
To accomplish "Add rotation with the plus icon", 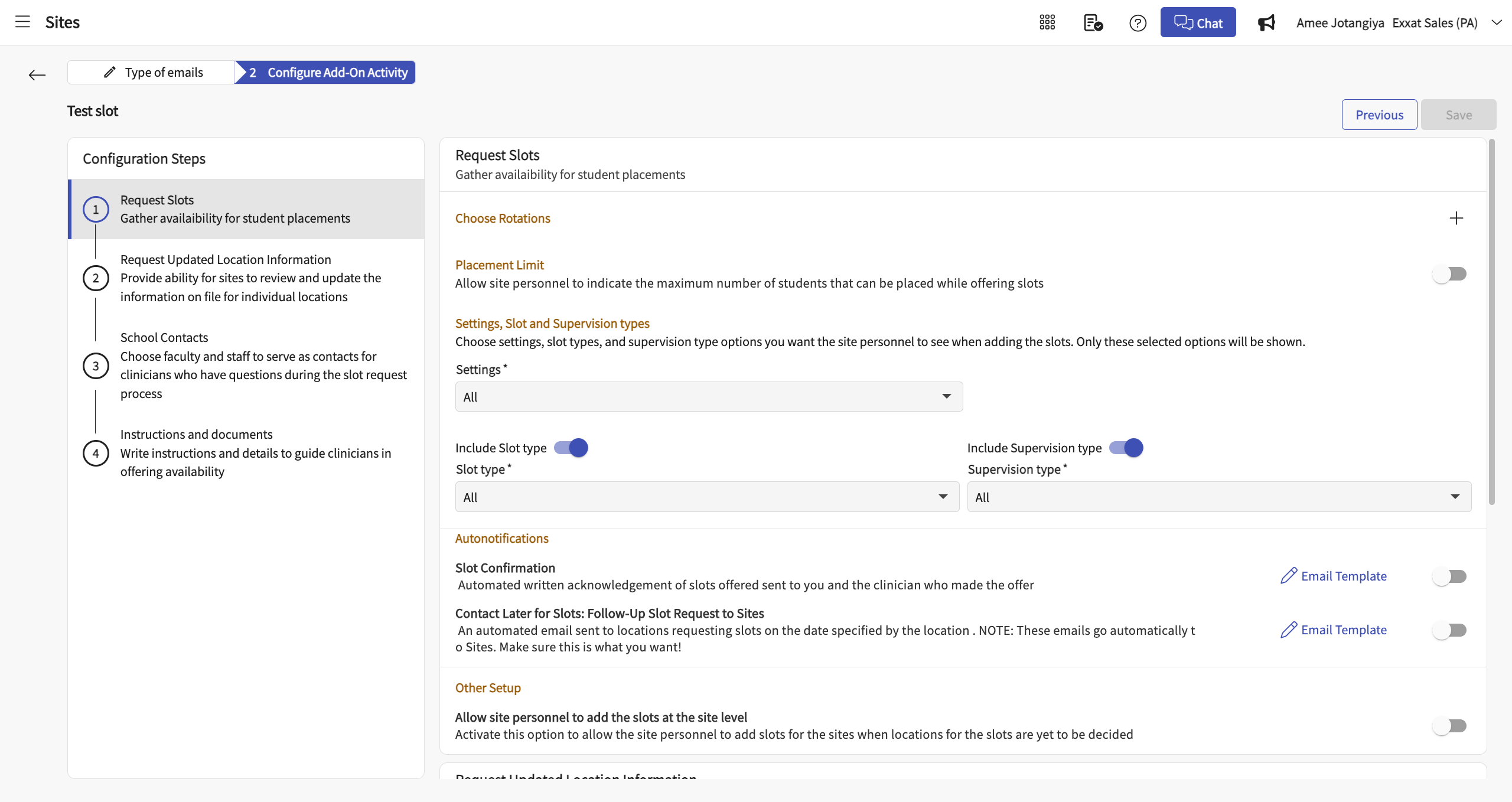I will pos(1456,218).
